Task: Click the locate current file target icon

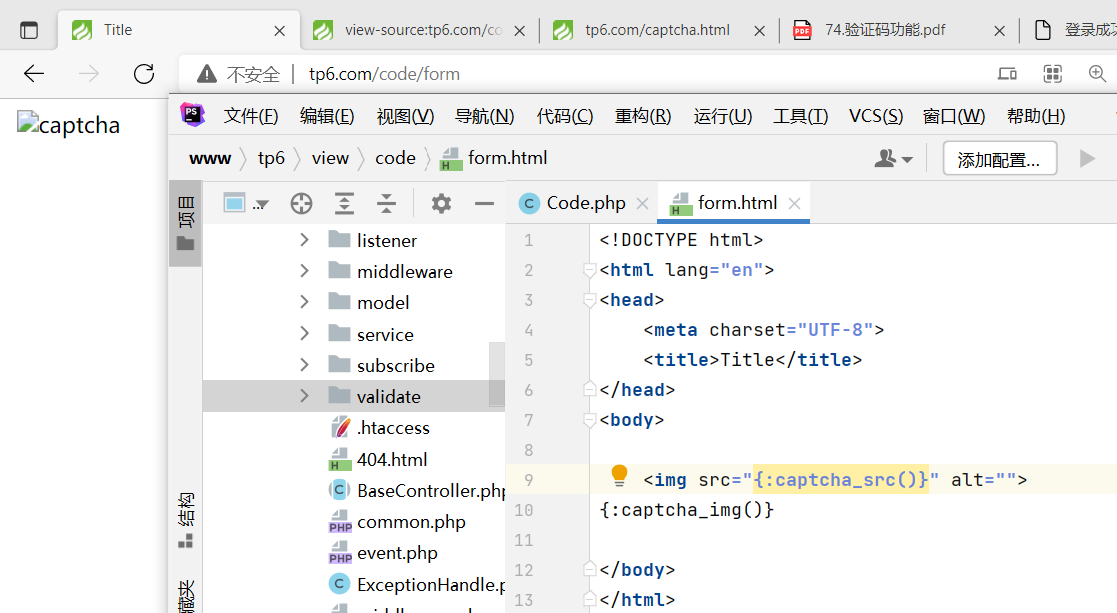Action: [301, 204]
